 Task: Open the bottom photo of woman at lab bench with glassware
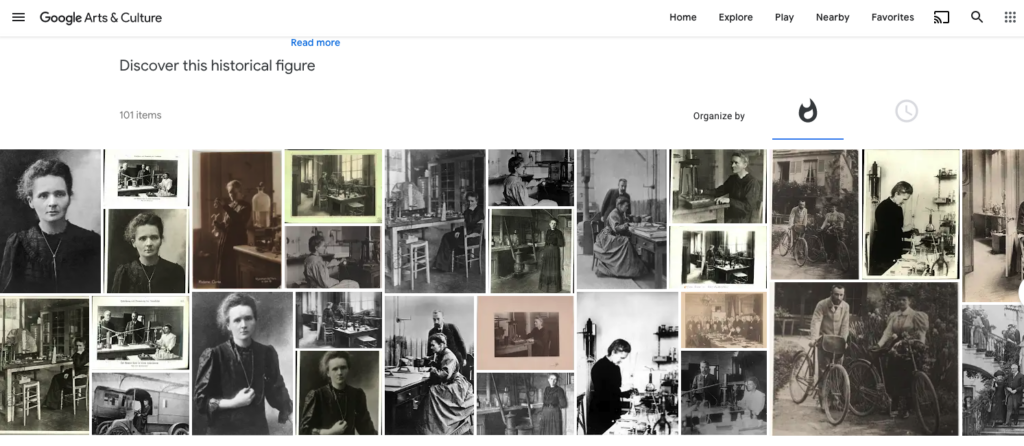[628, 363]
